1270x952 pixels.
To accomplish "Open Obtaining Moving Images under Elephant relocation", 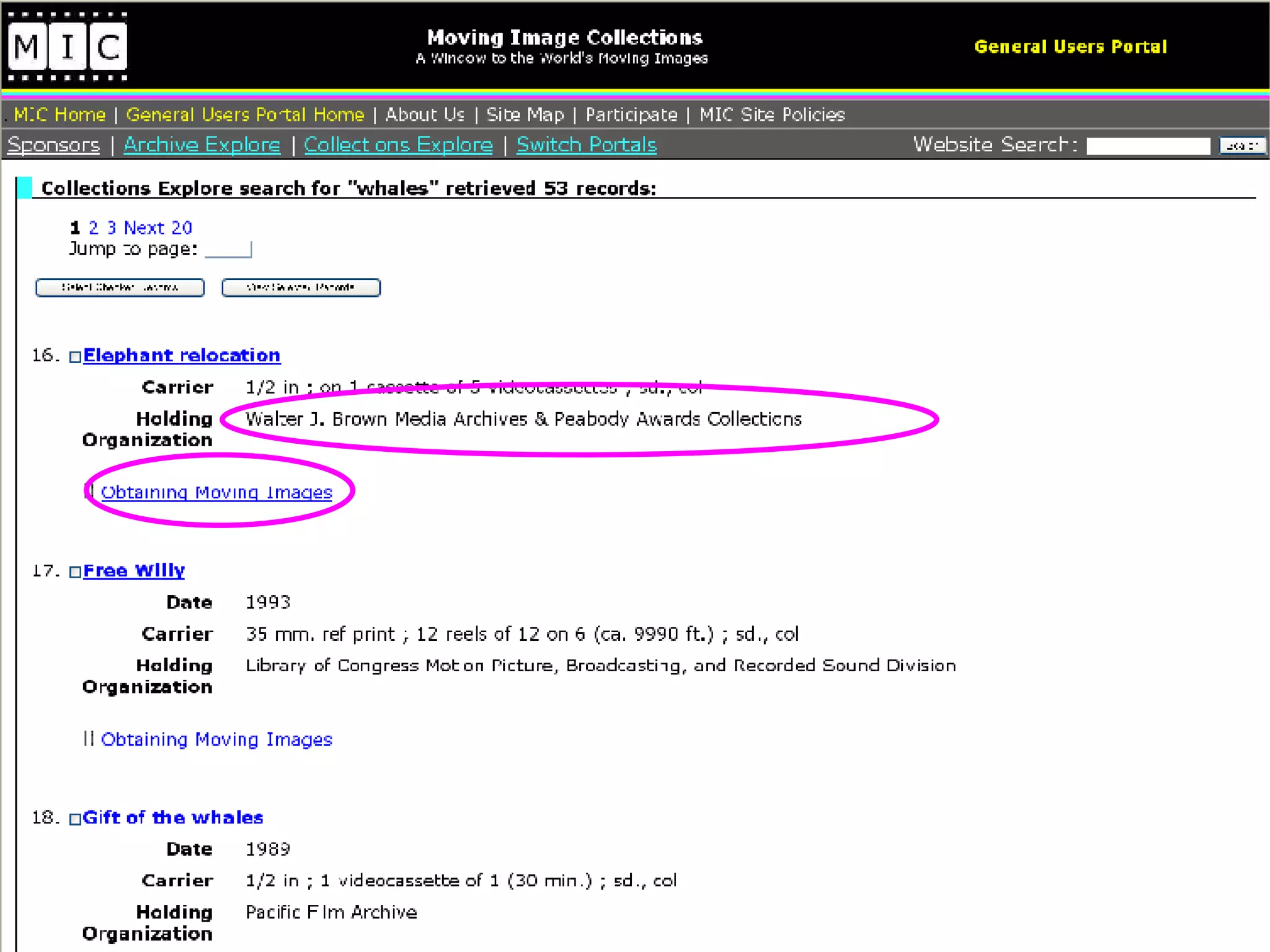I will click(x=216, y=492).
